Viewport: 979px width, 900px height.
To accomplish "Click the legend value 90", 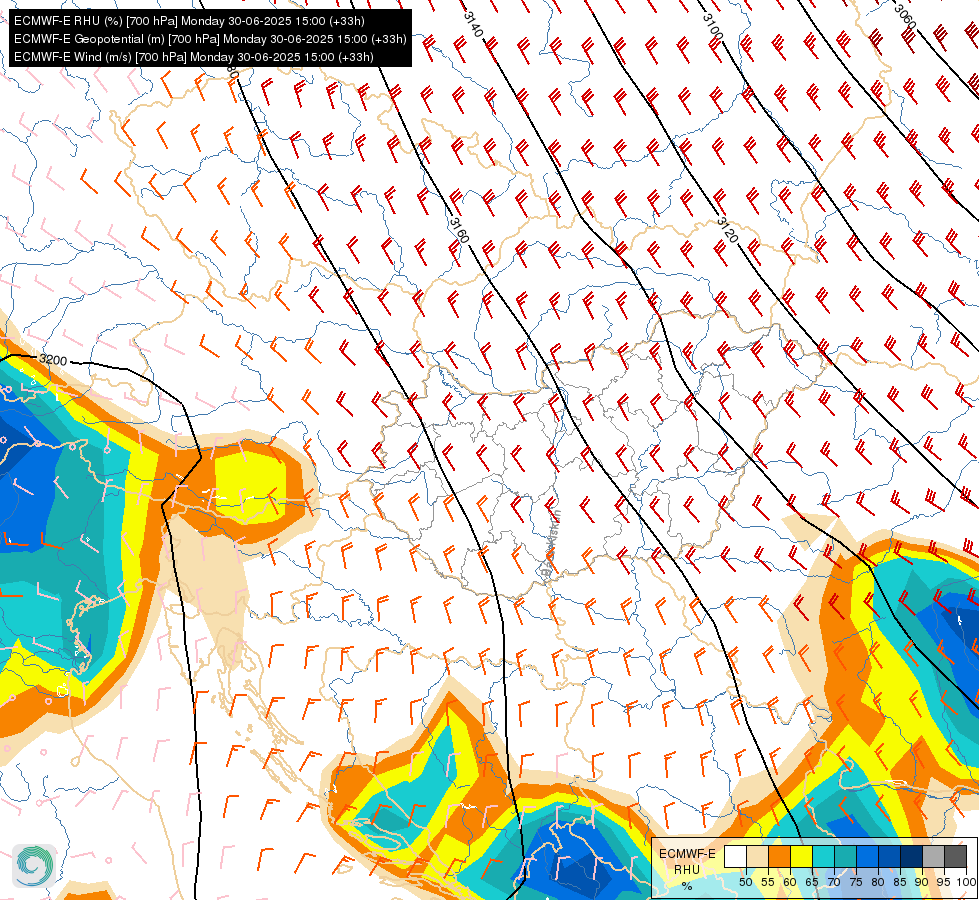I will (x=922, y=882).
